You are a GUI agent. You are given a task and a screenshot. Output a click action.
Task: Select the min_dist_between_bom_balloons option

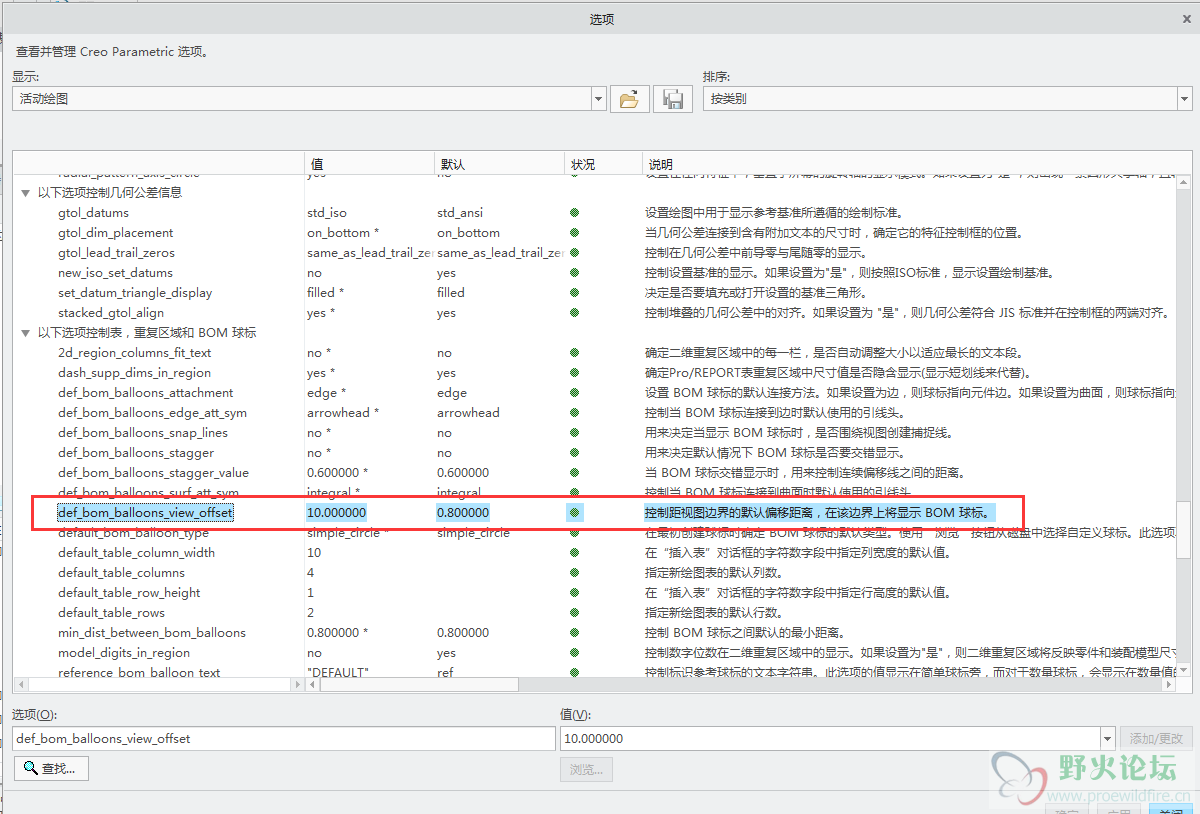coord(152,633)
